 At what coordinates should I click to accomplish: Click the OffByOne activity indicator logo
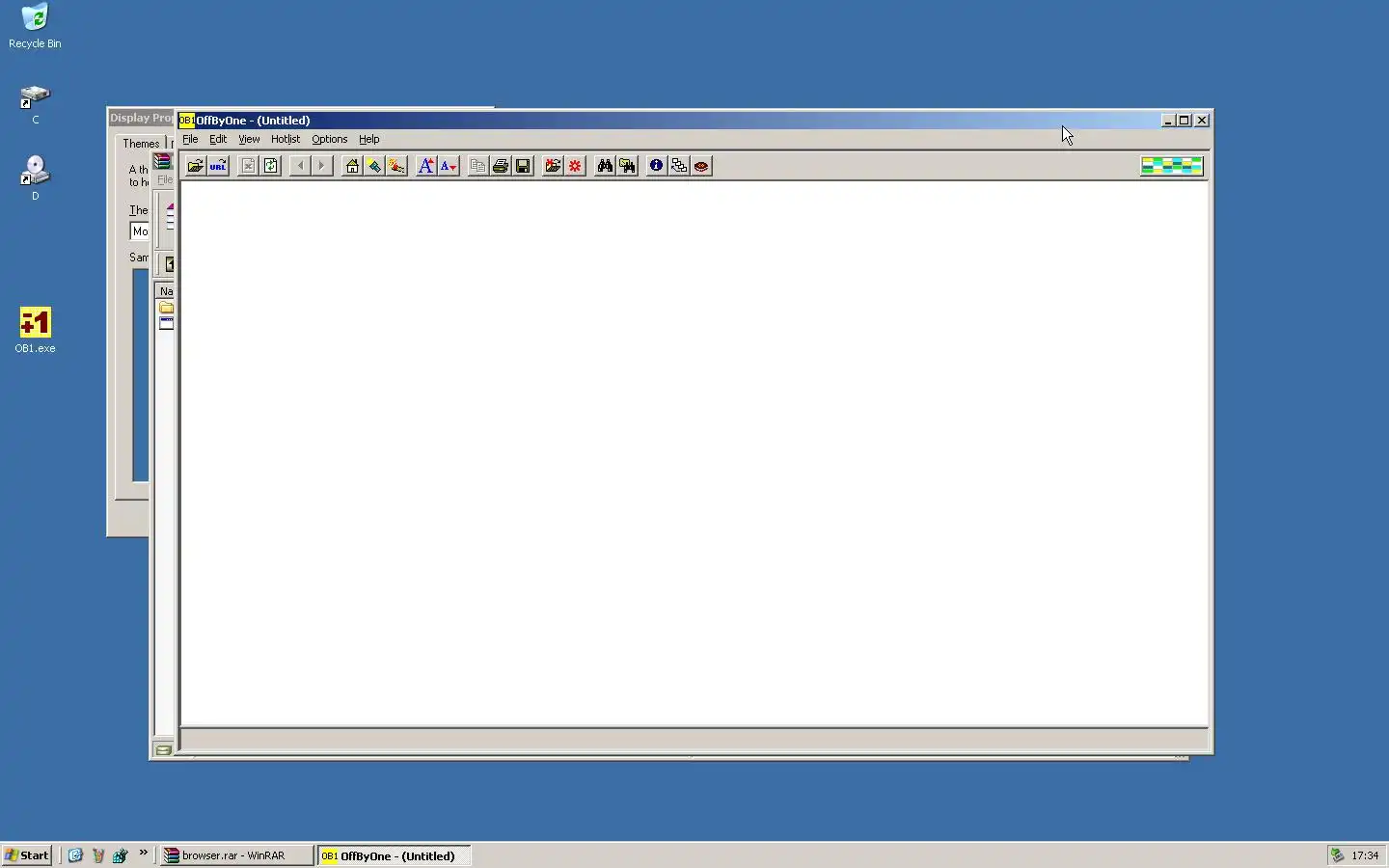(x=1172, y=166)
